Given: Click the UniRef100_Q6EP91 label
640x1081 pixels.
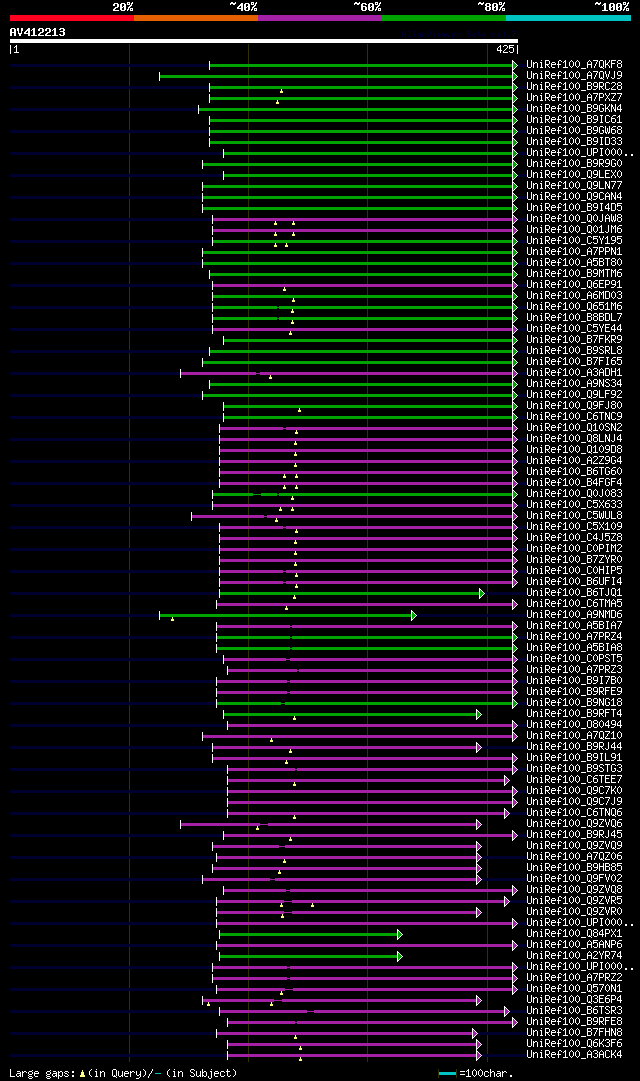Looking at the screenshot, I should coord(574,285).
